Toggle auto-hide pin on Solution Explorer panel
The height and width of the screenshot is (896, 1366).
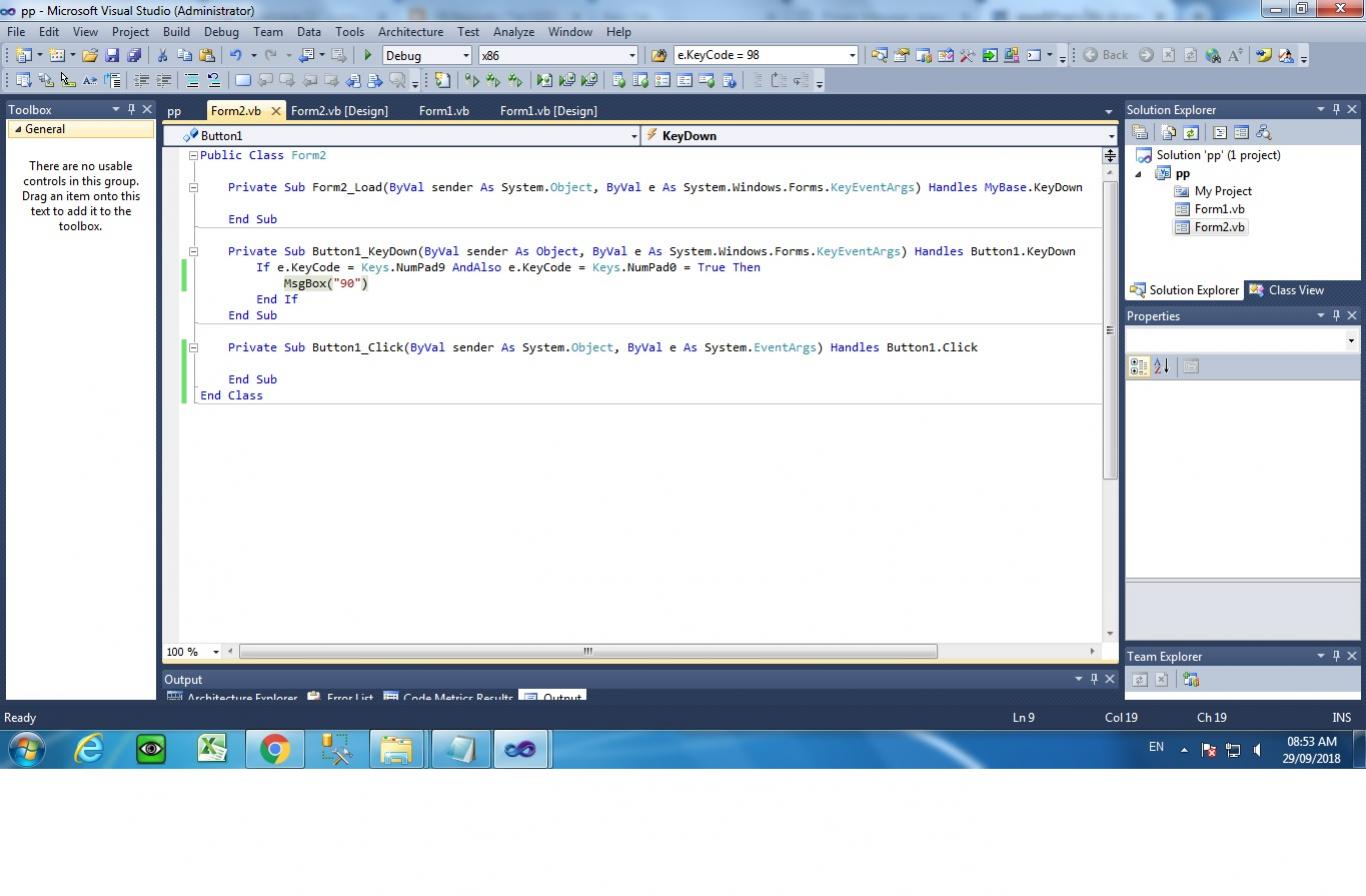1336,110
